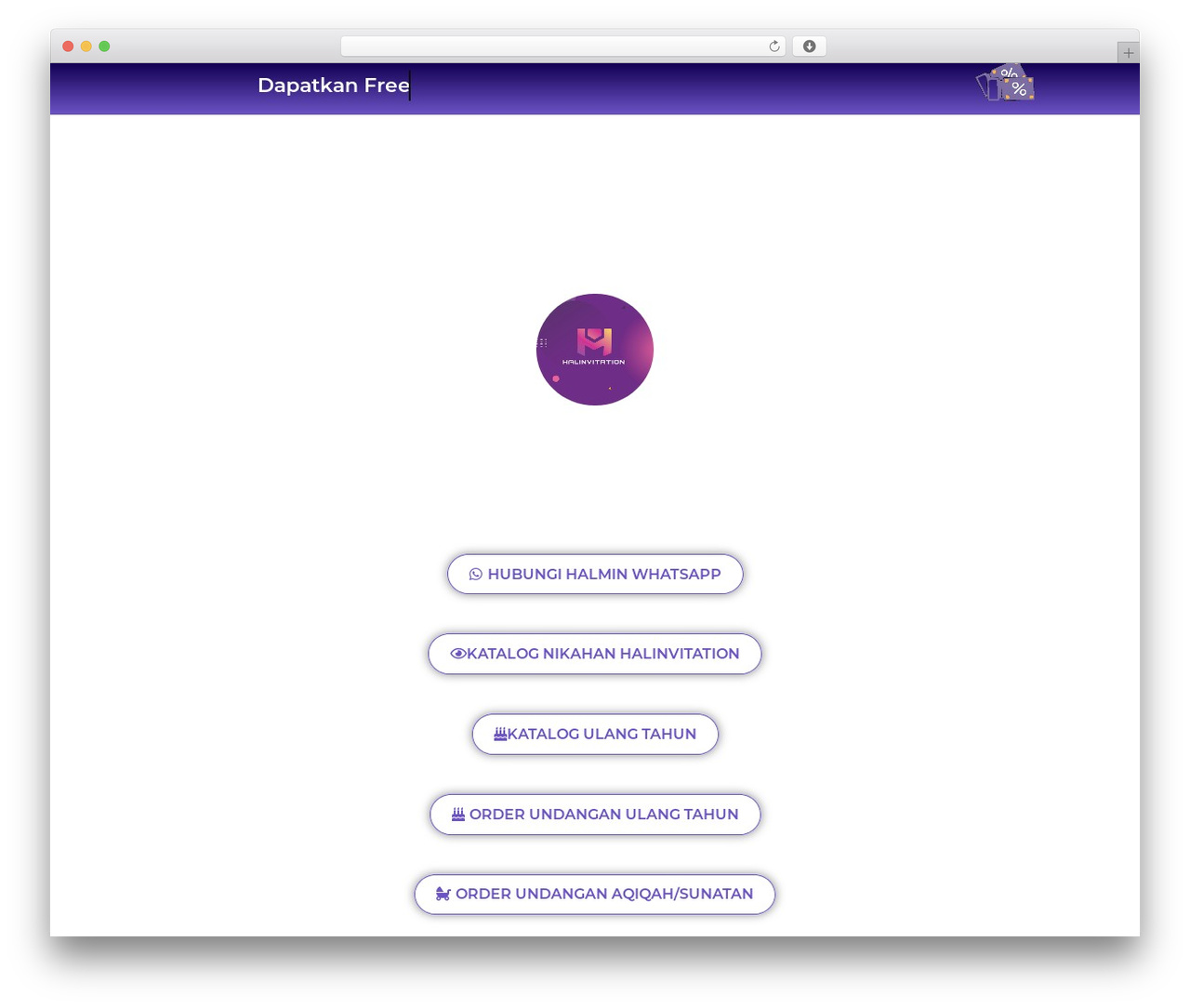Choose Order Undangan Aqiqah/Sunatan
The width and height of the screenshot is (1190, 1008).
tap(595, 894)
